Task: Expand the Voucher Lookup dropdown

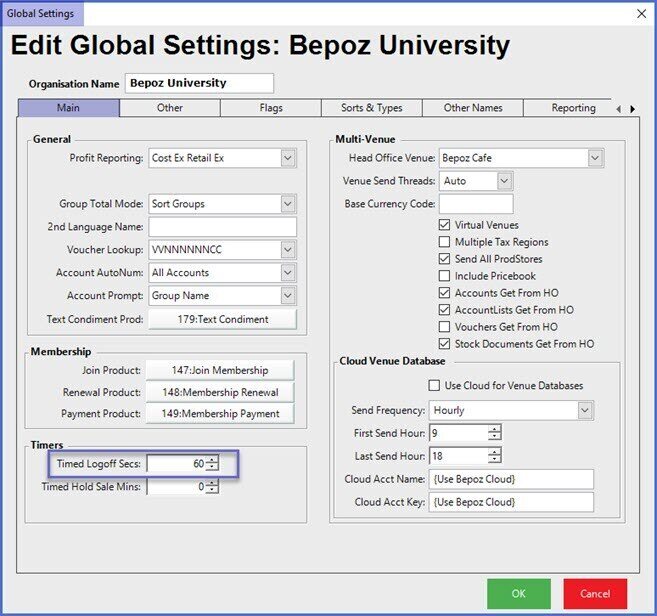Action: tap(287, 250)
